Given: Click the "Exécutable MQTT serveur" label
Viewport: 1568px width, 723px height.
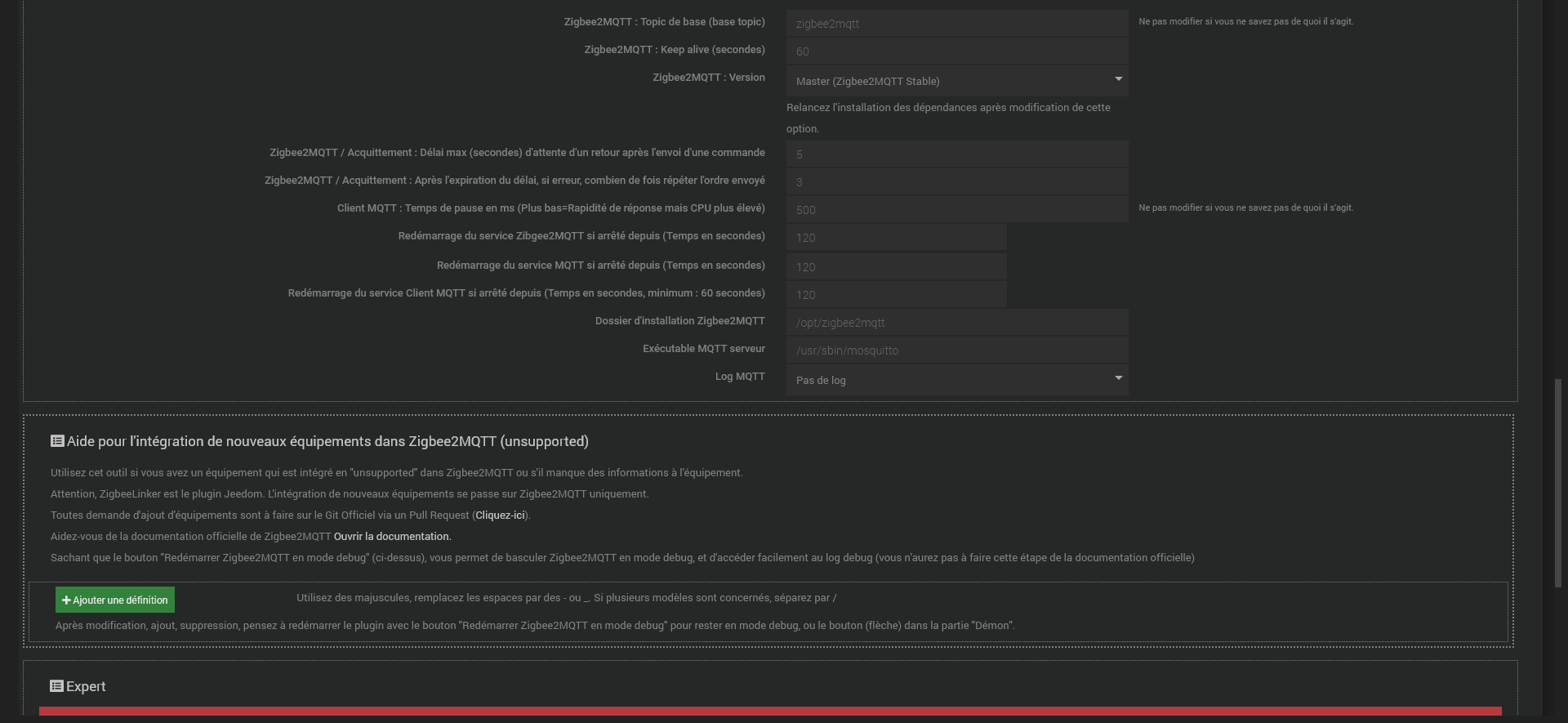Looking at the screenshot, I should pos(704,349).
